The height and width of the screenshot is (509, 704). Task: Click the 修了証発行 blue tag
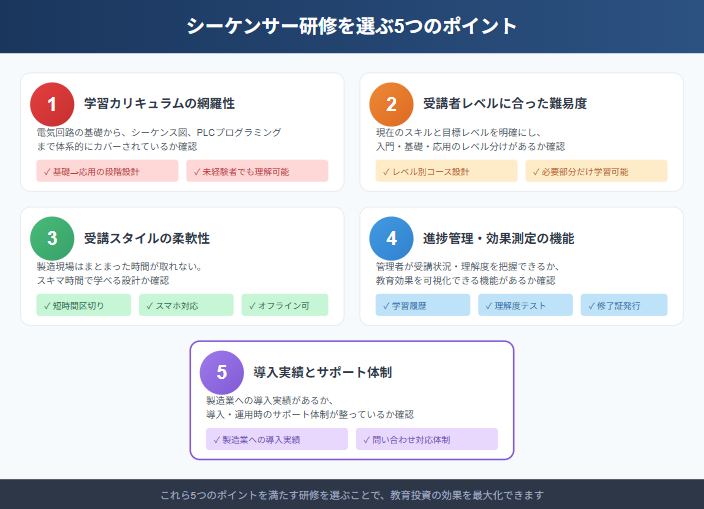(624, 305)
